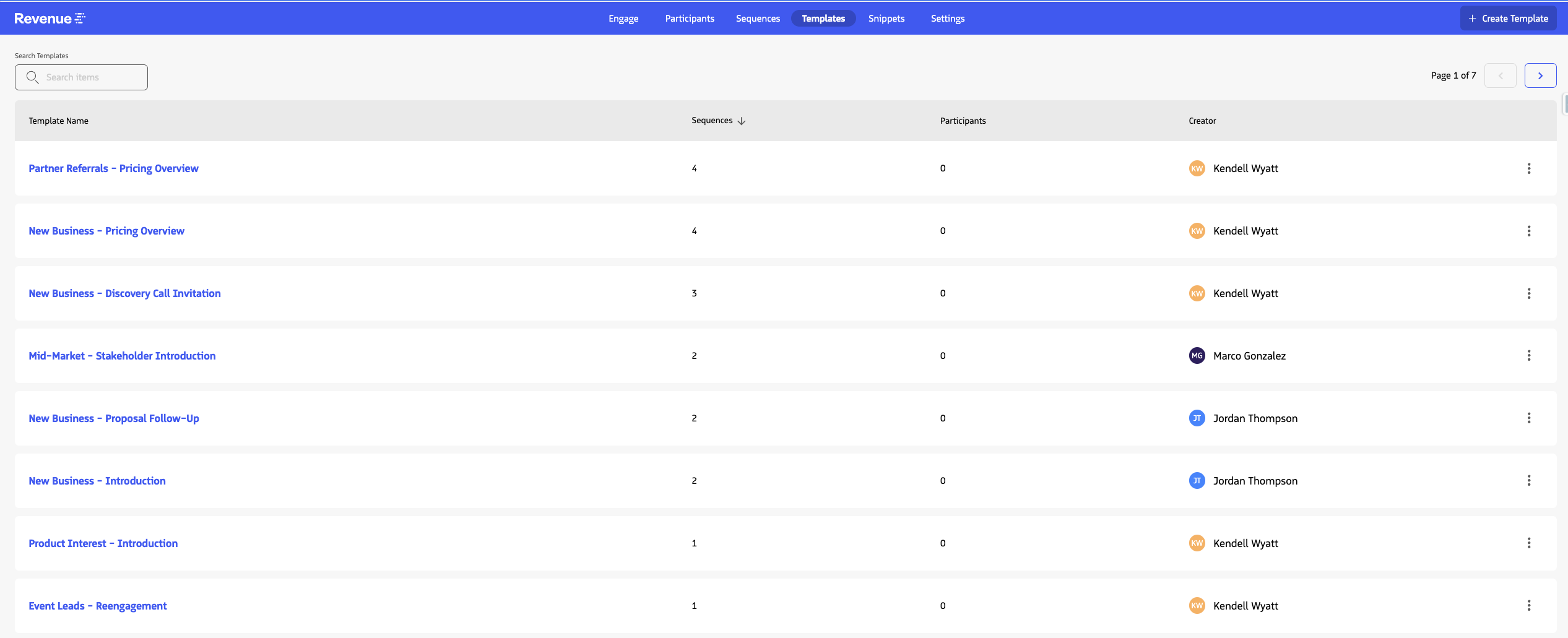Image resolution: width=1568 pixels, height=638 pixels.
Task: Open kebab menu for New Business – Introduction
Action: point(1528,481)
